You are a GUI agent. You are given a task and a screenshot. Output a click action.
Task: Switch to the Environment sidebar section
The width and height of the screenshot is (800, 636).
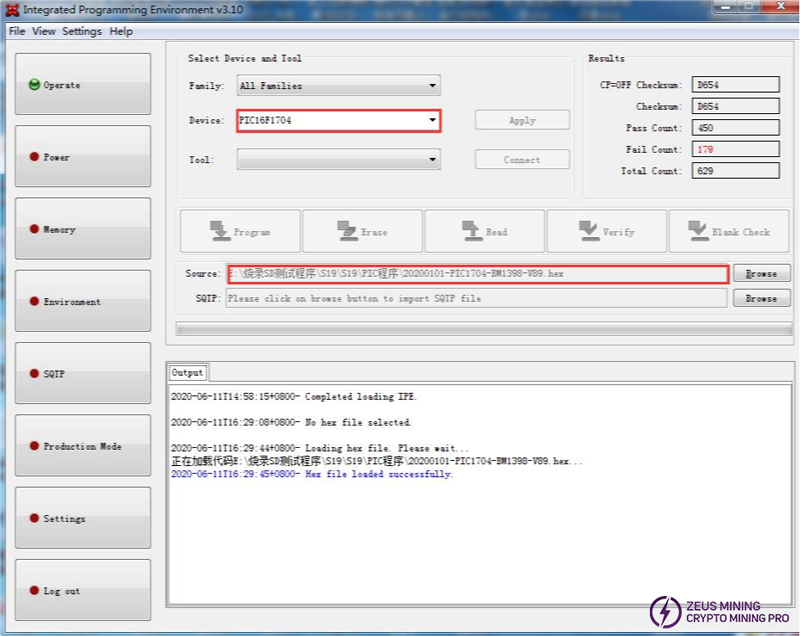tap(83, 302)
